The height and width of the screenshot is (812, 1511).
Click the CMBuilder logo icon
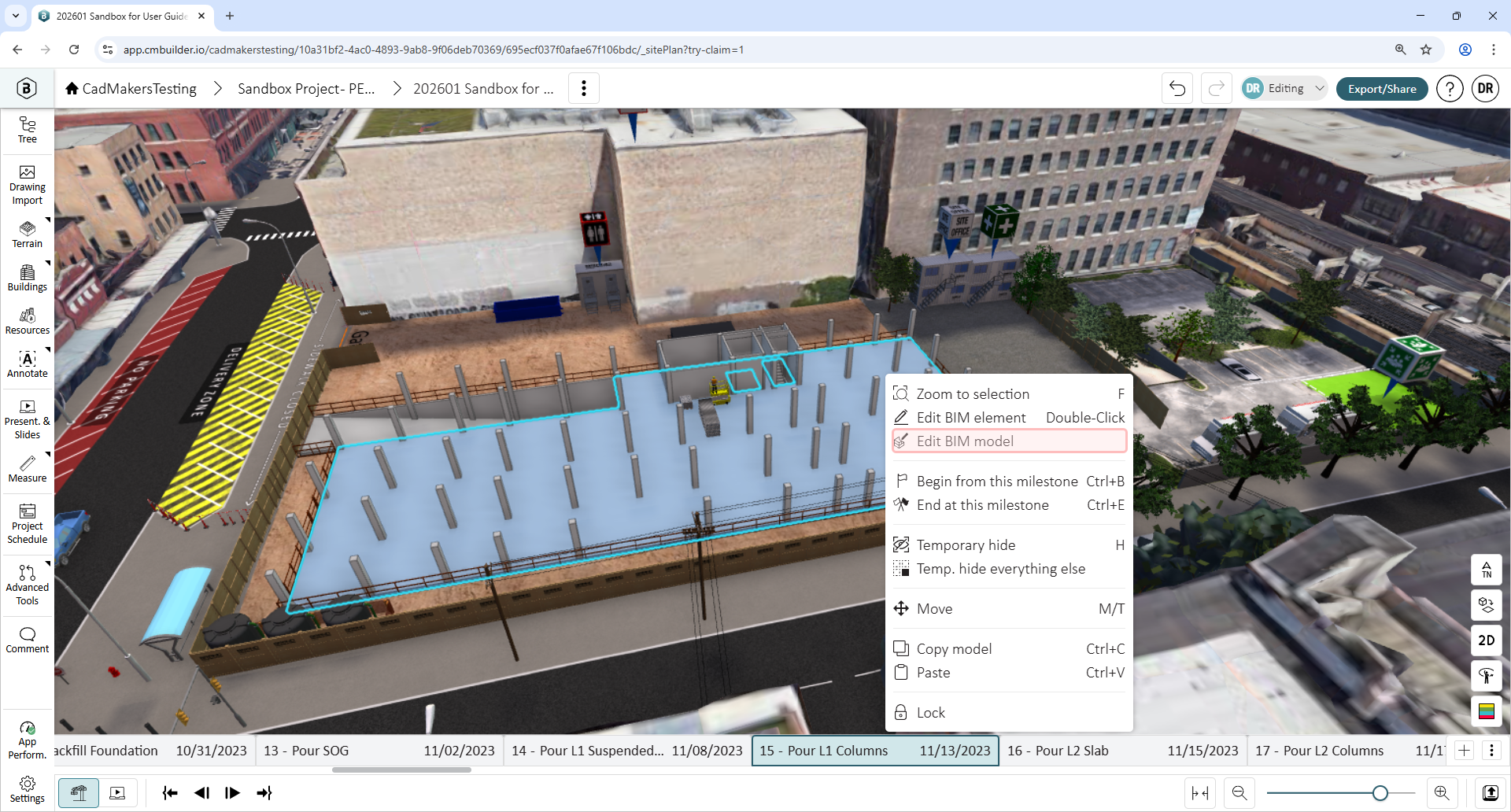(x=27, y=88)
